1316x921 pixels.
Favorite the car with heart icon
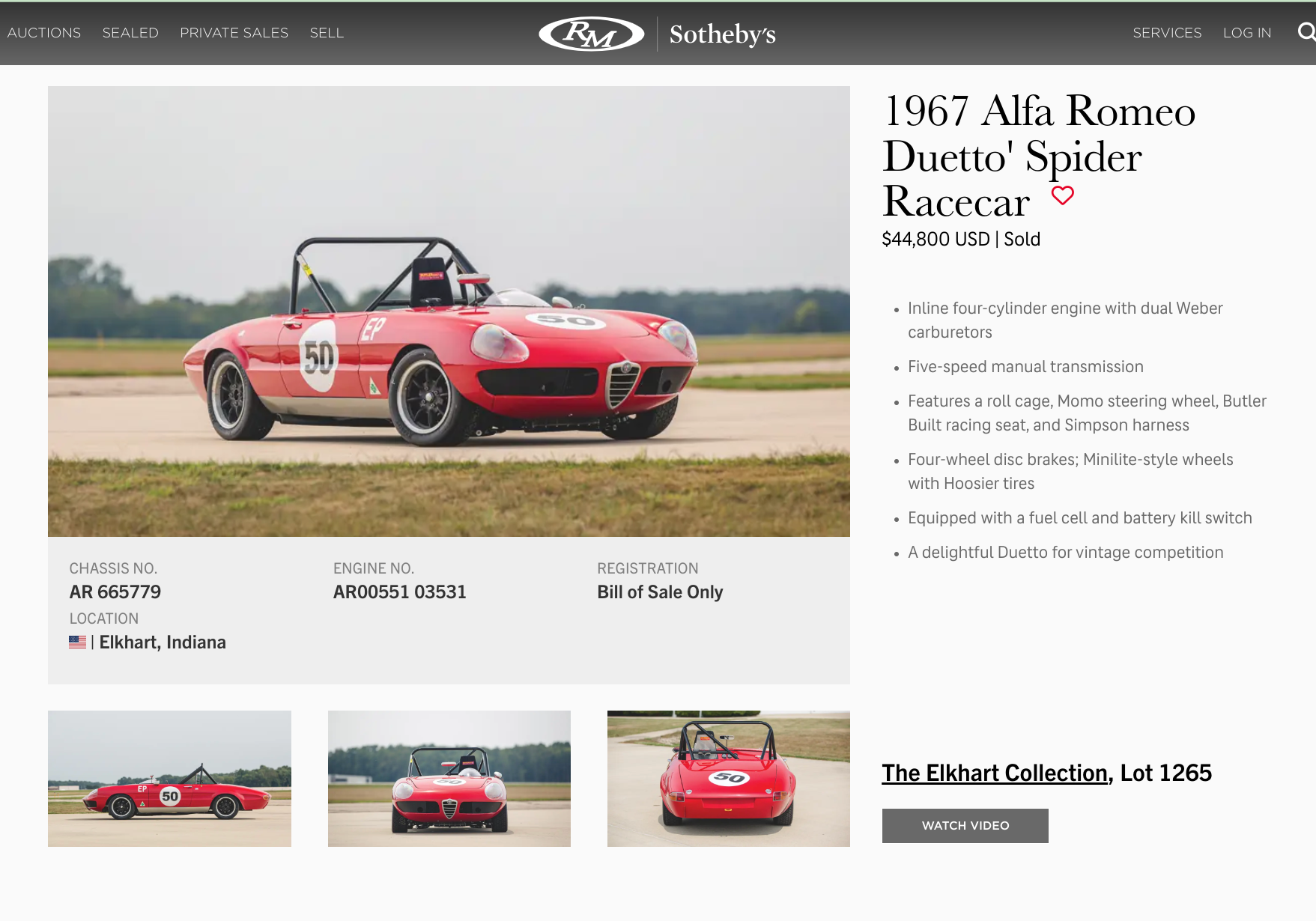[x=1062, y=195]
